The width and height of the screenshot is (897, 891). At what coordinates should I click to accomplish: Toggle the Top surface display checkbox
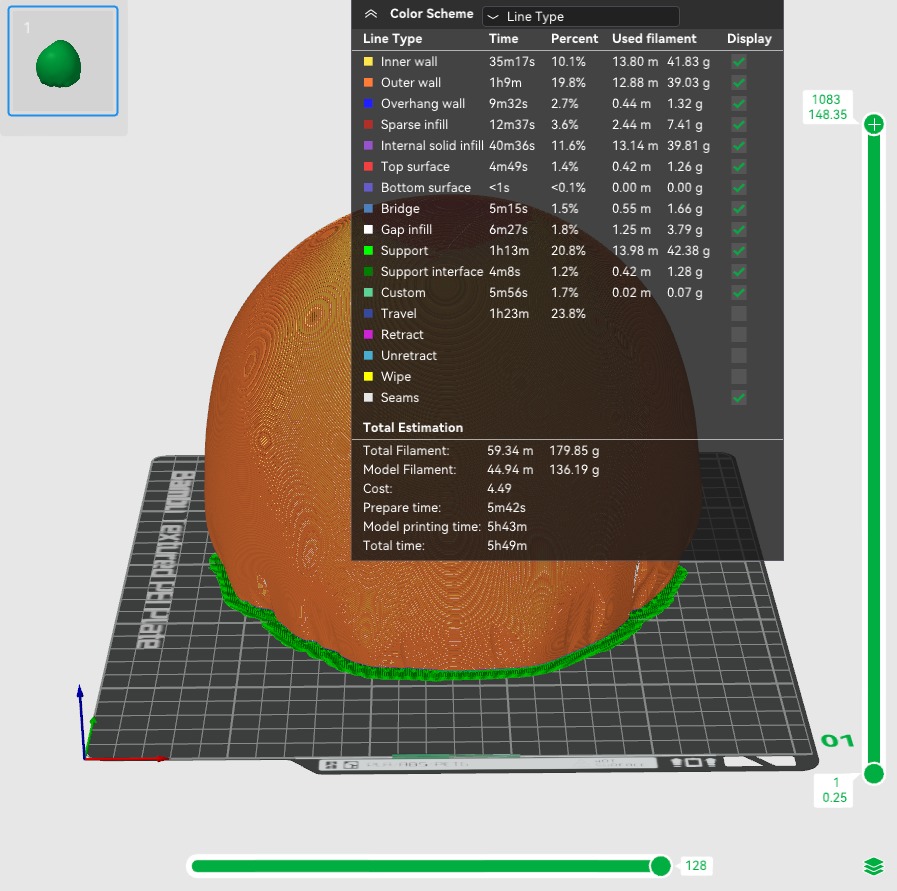739,167
